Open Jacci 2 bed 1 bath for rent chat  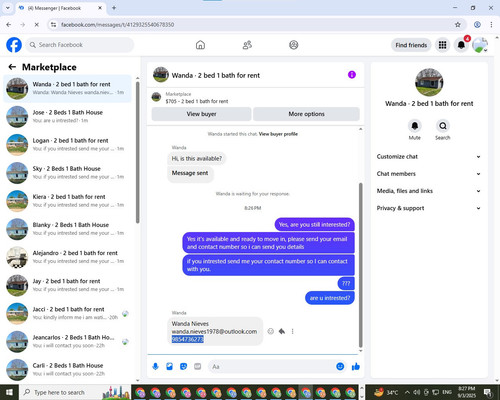(68, 313)
